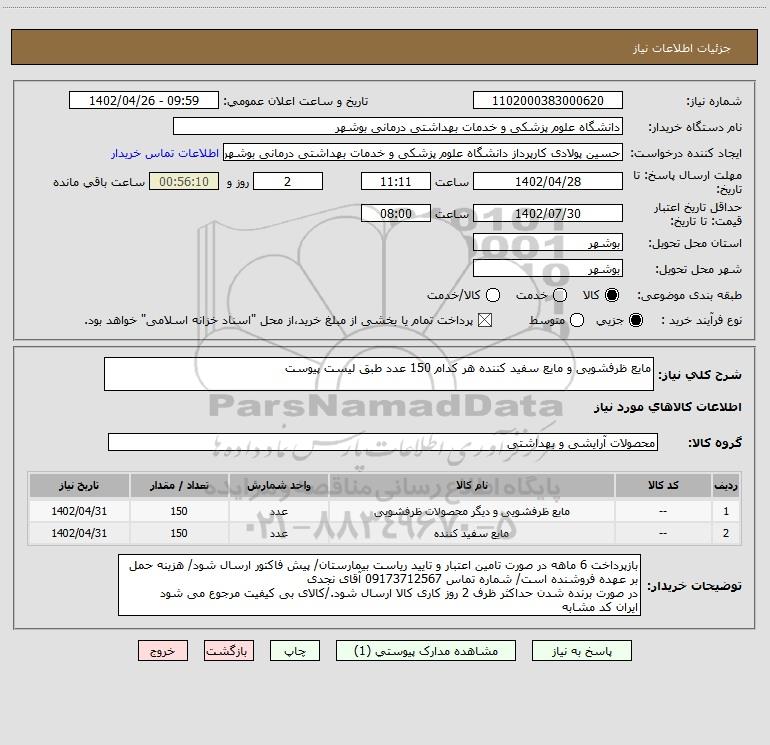
Task: Choose the متوسط purchase type radio
Action: pos(577,320)
